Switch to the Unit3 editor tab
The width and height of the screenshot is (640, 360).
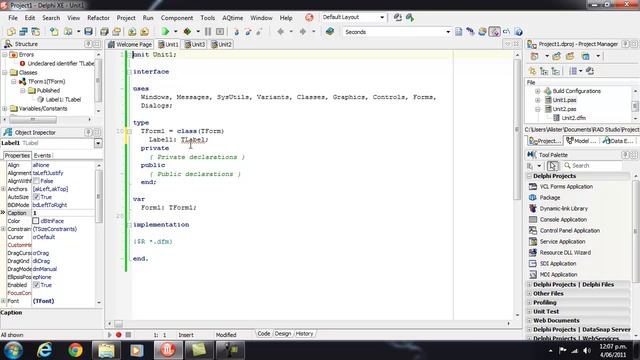[x=195, y=44]
